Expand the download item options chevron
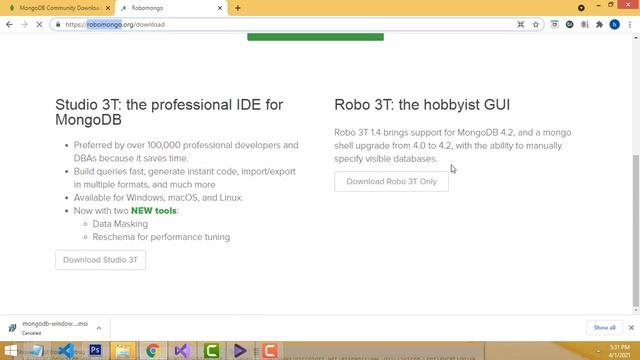The image size is (640, 360). [99, 328]
